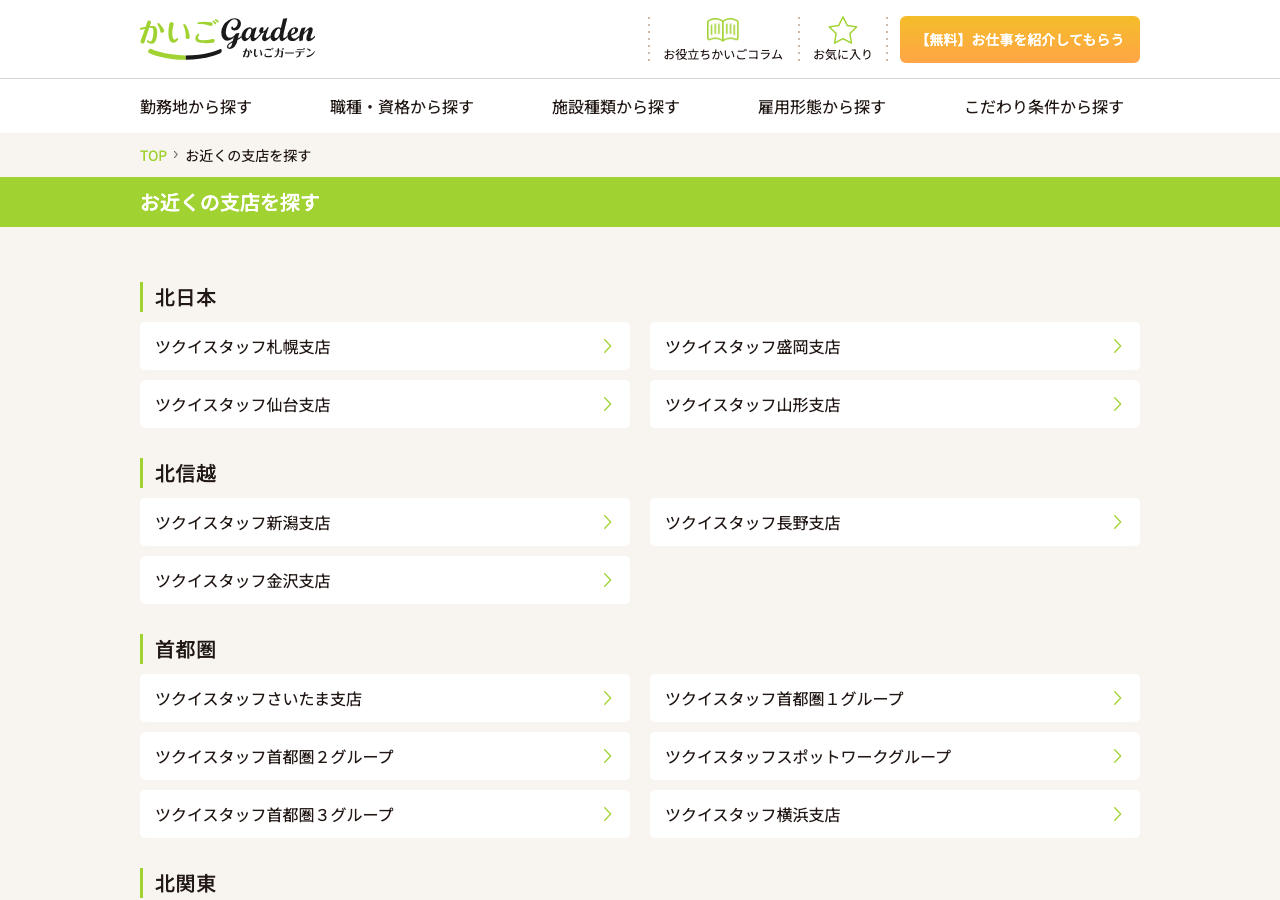This screenshot has height=900, width=1280.
Task: Open ツクイスタッフさいたま支店 link
Action: pyautogui.click(x=385, y=698)
